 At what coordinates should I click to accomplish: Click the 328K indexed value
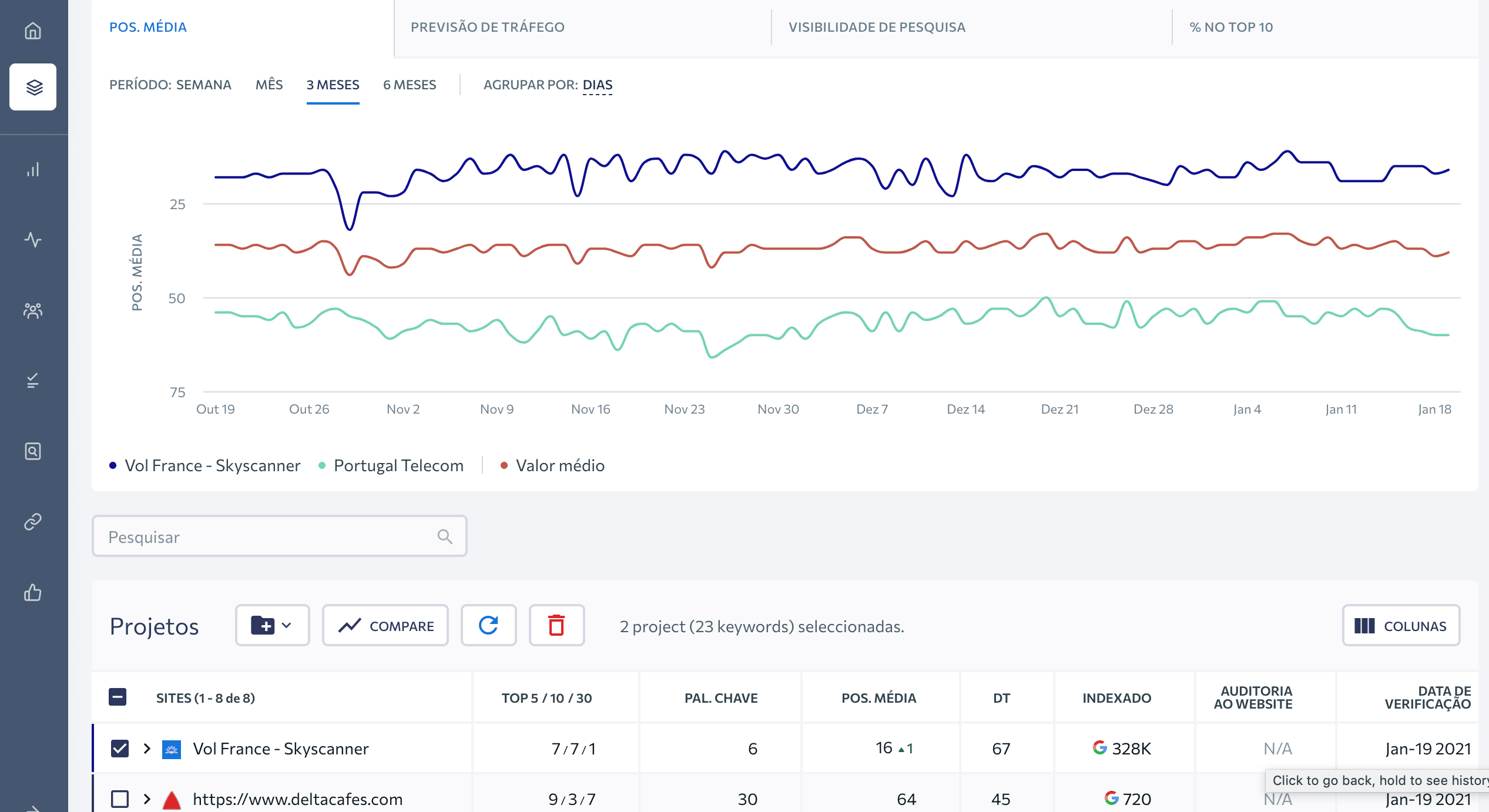(x=1131, y=749)
